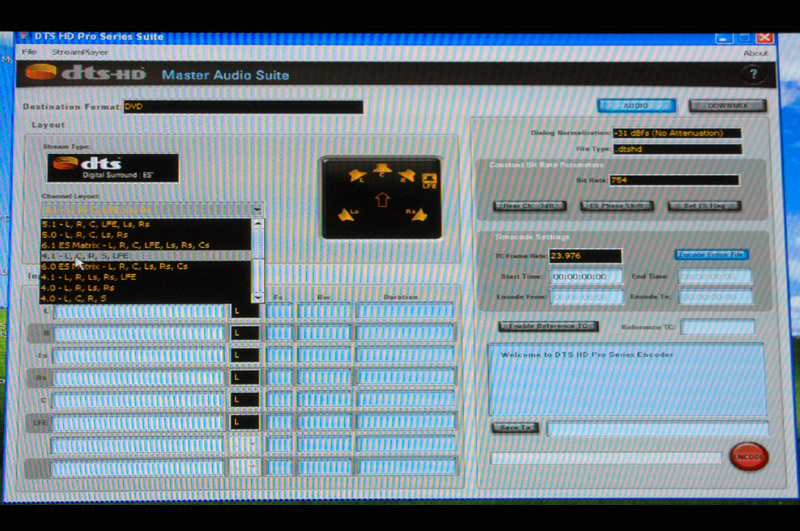Collapse the Channel Layout dropdown arrow
The height and width of the screenshot is (531, 800).
[x=257, y=209]
